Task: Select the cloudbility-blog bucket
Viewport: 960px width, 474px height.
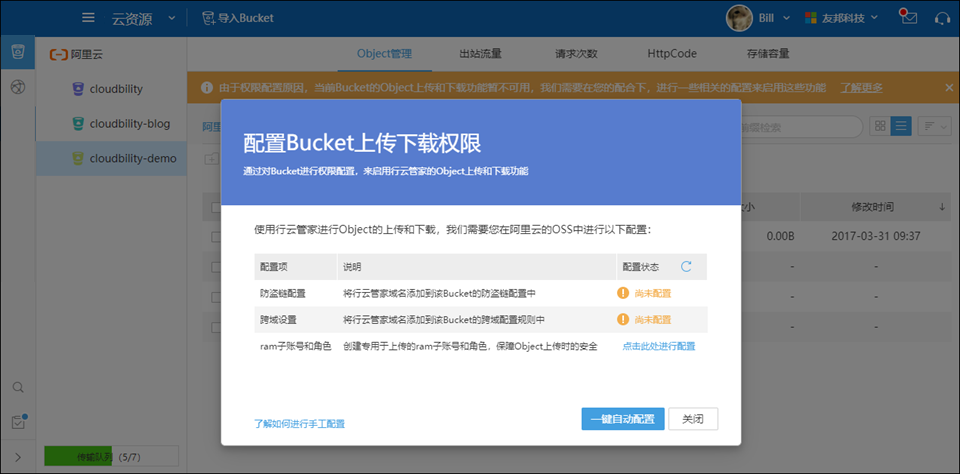Action: [x=129, y=124]
